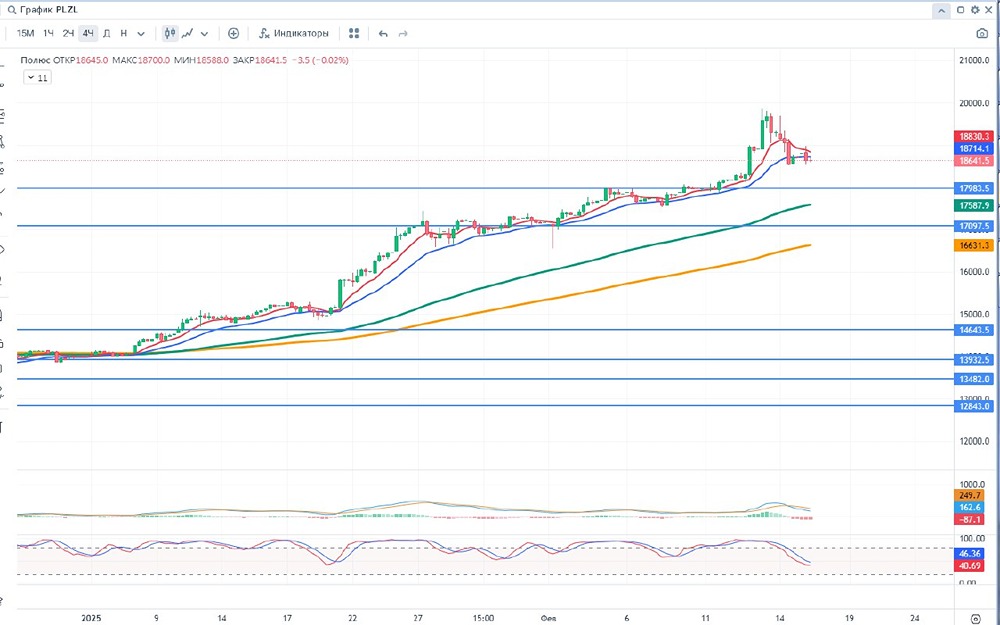
Task: Click the 15:00 label on time axis
Action: click(x=483, y=618)
